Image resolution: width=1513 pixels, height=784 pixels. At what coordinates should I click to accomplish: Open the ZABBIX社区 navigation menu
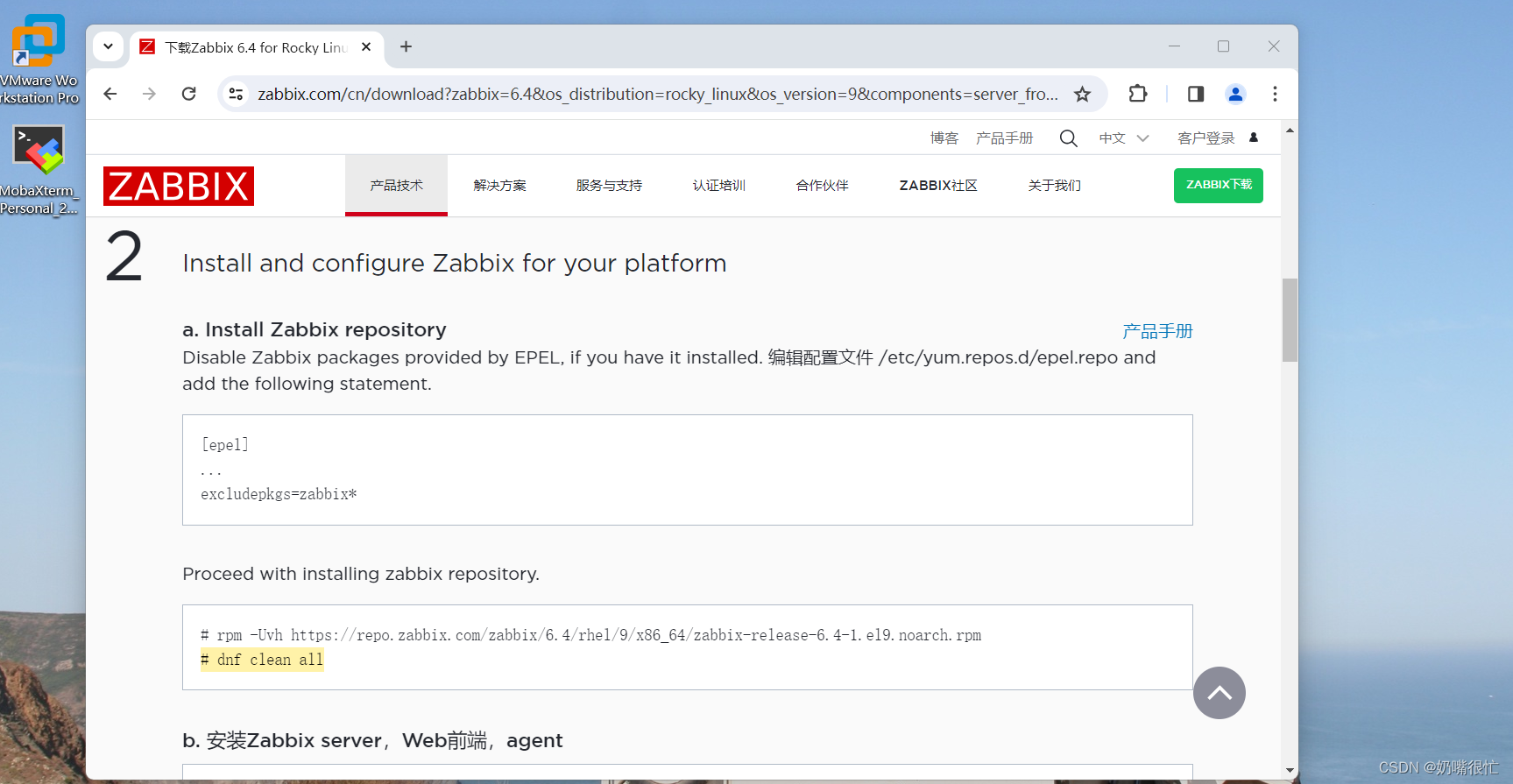(938, 186)
